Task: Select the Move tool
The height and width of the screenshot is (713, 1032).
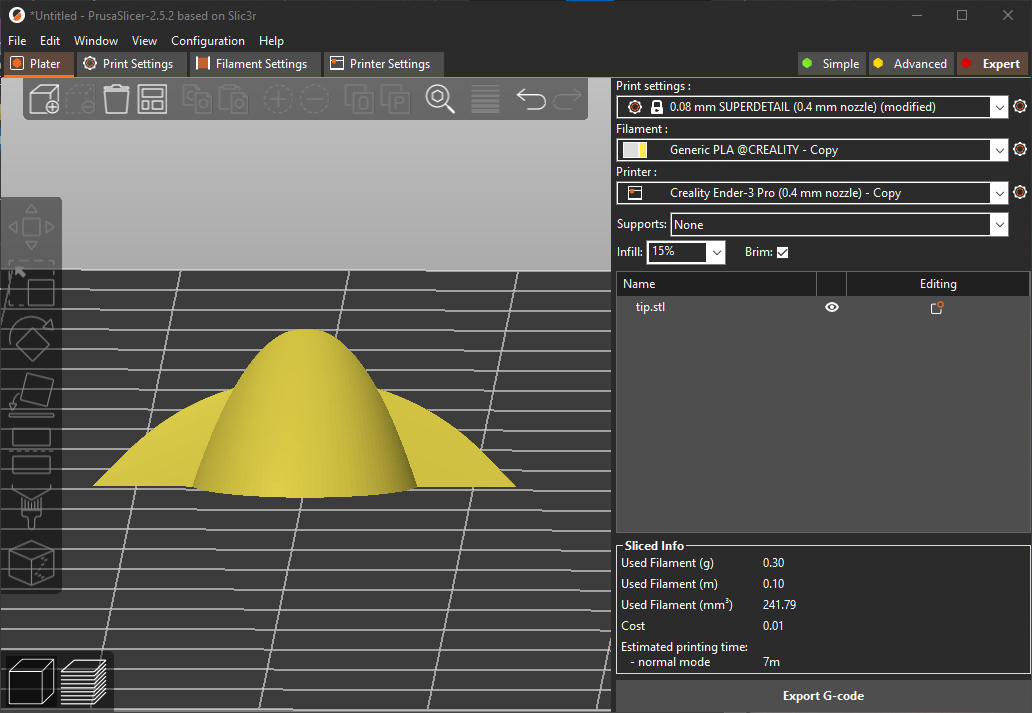Action: pos(31,226)
